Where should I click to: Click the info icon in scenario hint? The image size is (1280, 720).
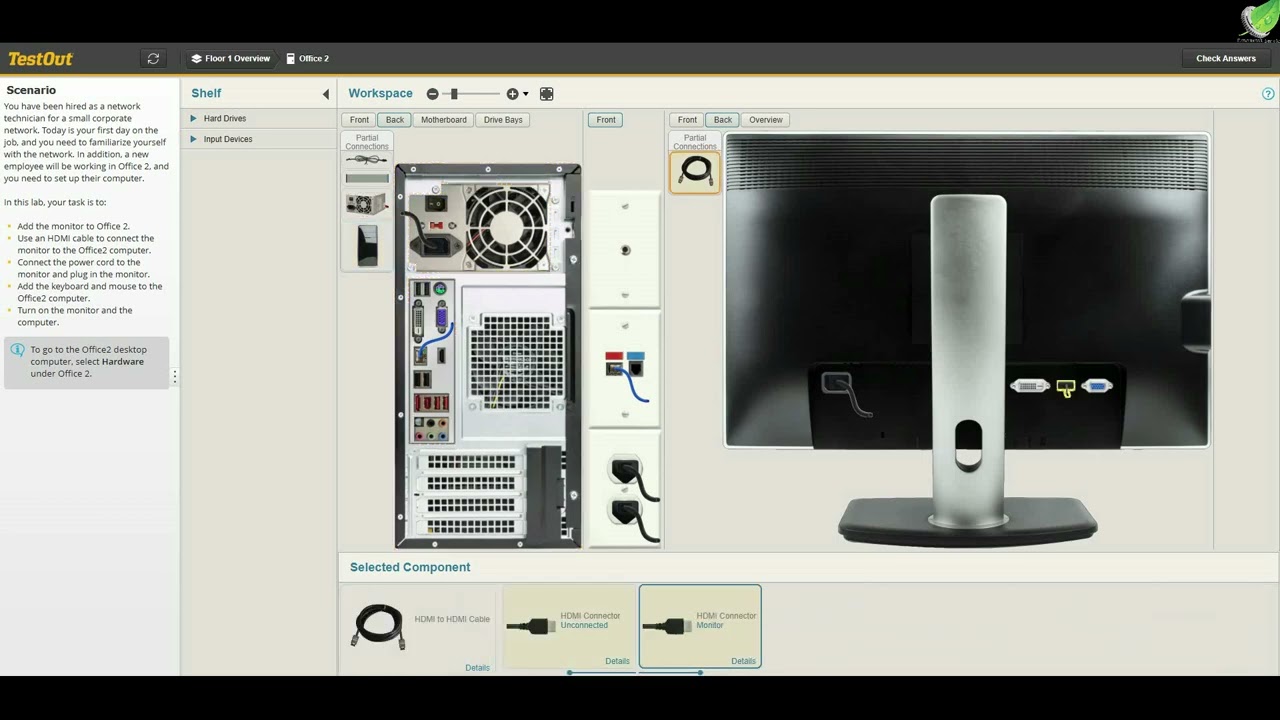pyautogui.click(x=17, y=350)
